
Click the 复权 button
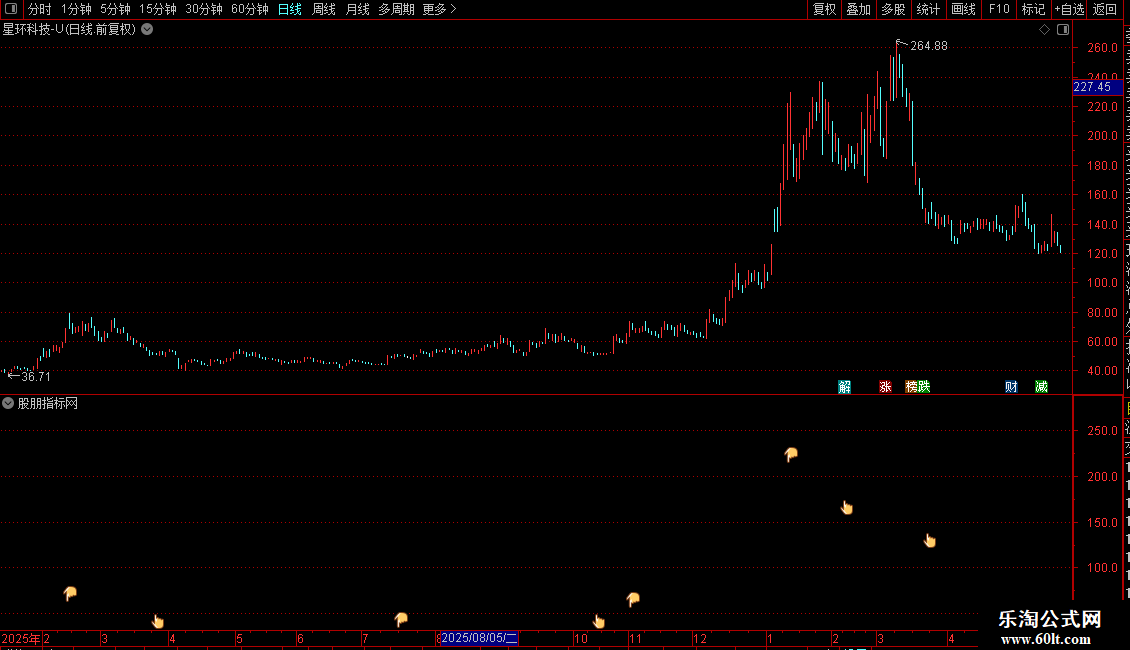(x=824, y=9)
